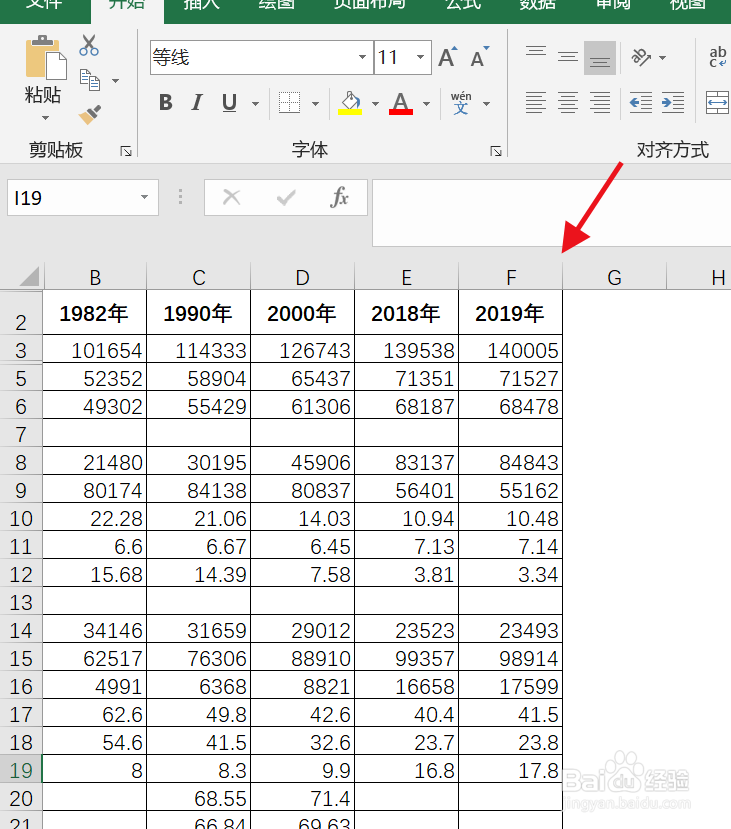
Task: Apply red font color
Action: (x=401, y=103)
